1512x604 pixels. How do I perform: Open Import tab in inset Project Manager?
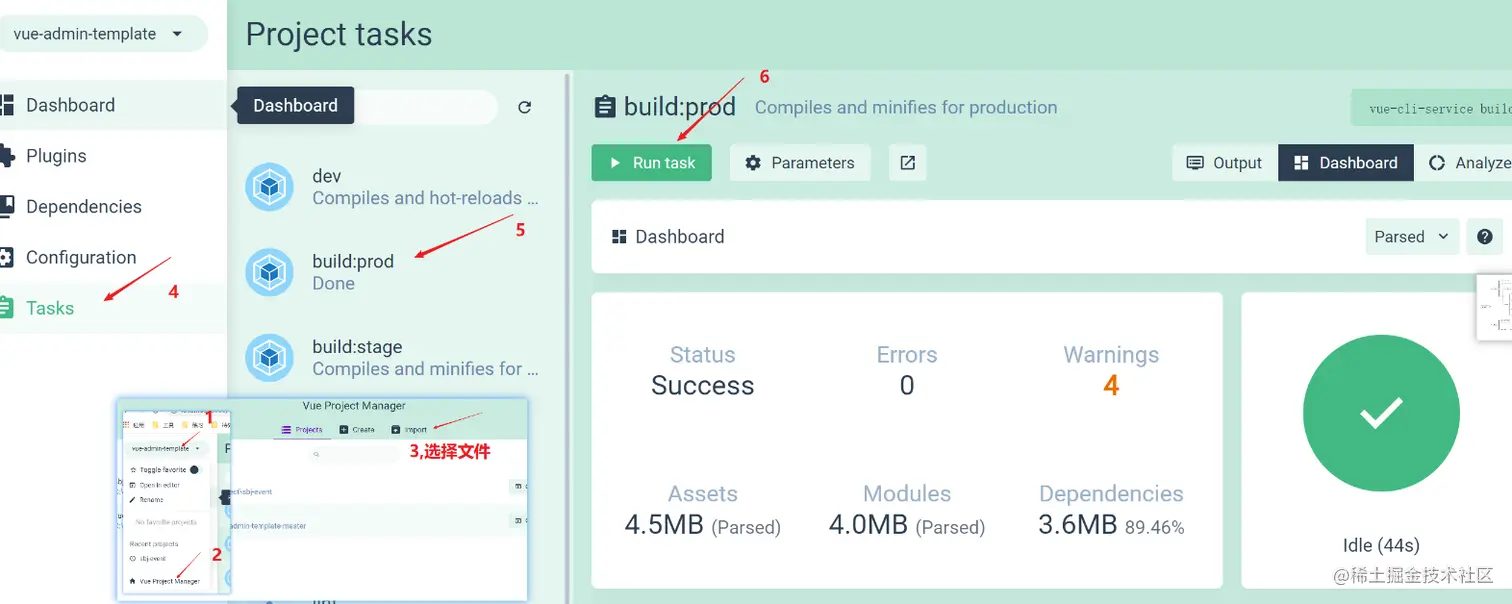[409, 430]
